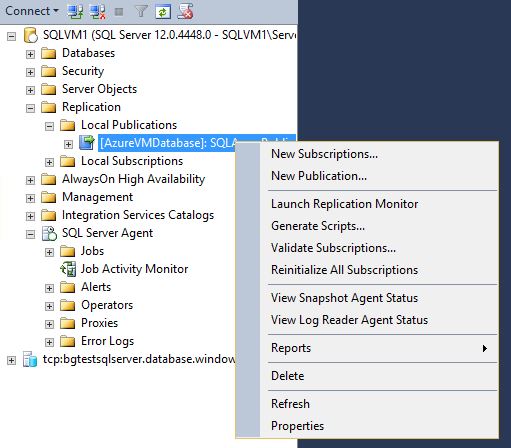This screenshot has height=448, width=511.
Task: Open the Connect dropdown in Object Explorer
Action: point(32,11)
